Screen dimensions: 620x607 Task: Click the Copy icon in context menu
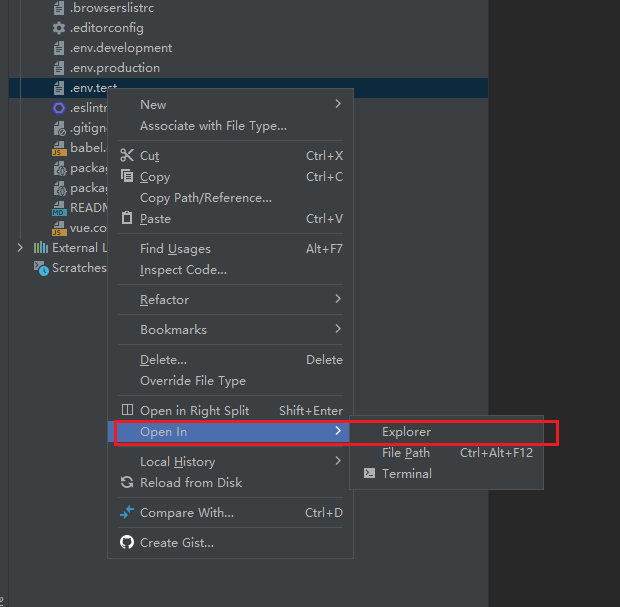click(127, 176)
